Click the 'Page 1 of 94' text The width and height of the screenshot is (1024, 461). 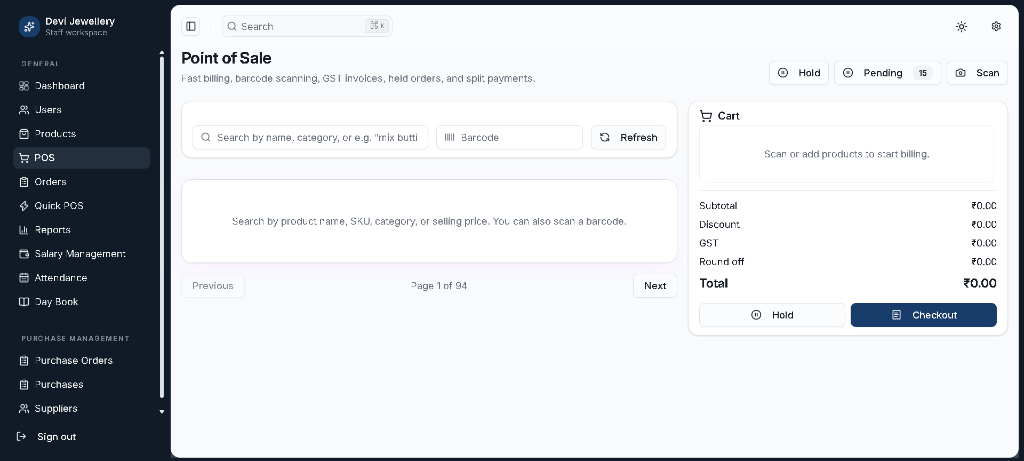click(439, 285)
